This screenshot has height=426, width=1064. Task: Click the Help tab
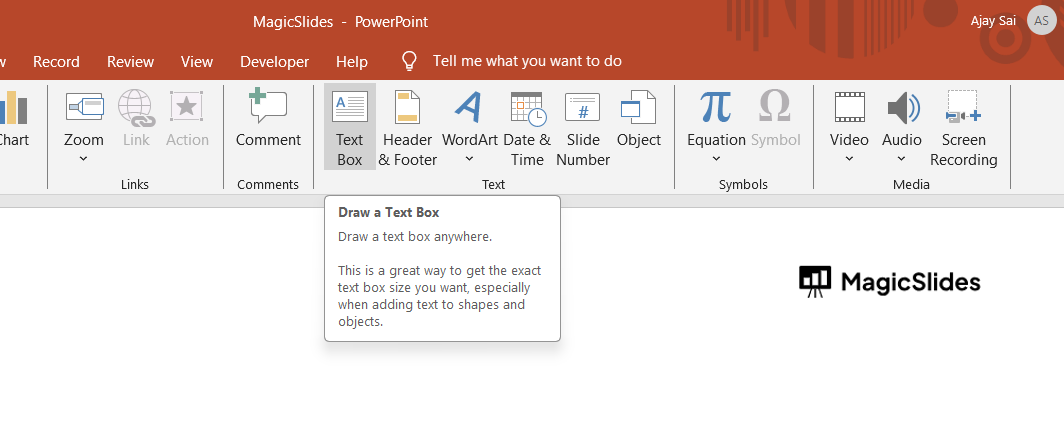coord(352,61)
